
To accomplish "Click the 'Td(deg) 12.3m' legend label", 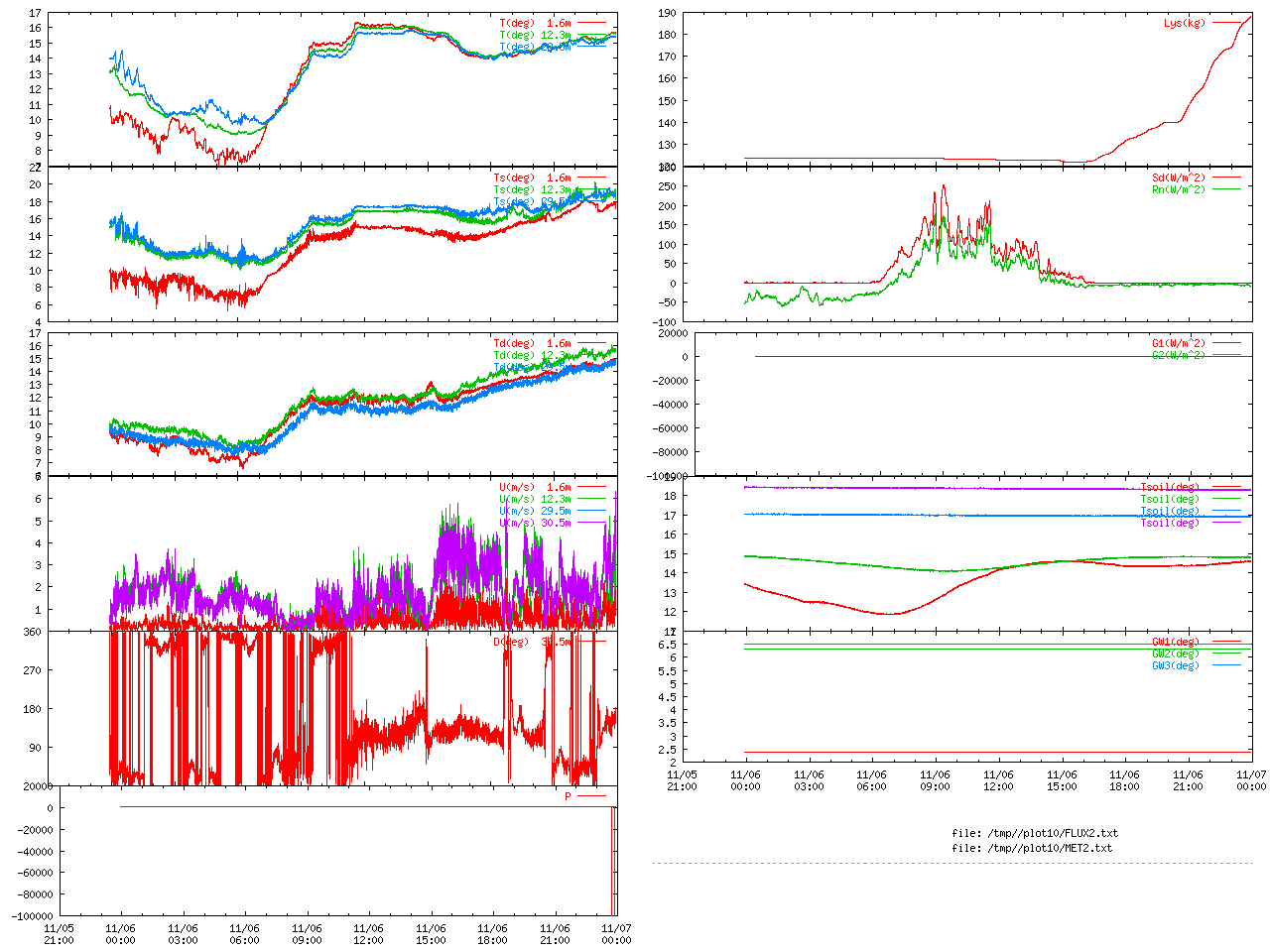I will tap(532, 355).
